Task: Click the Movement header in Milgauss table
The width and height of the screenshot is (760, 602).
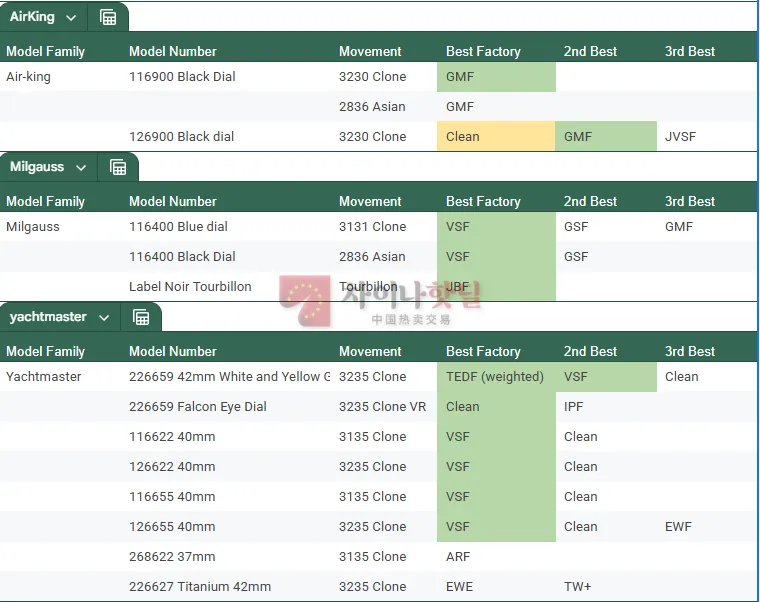Action: point(370,202)
